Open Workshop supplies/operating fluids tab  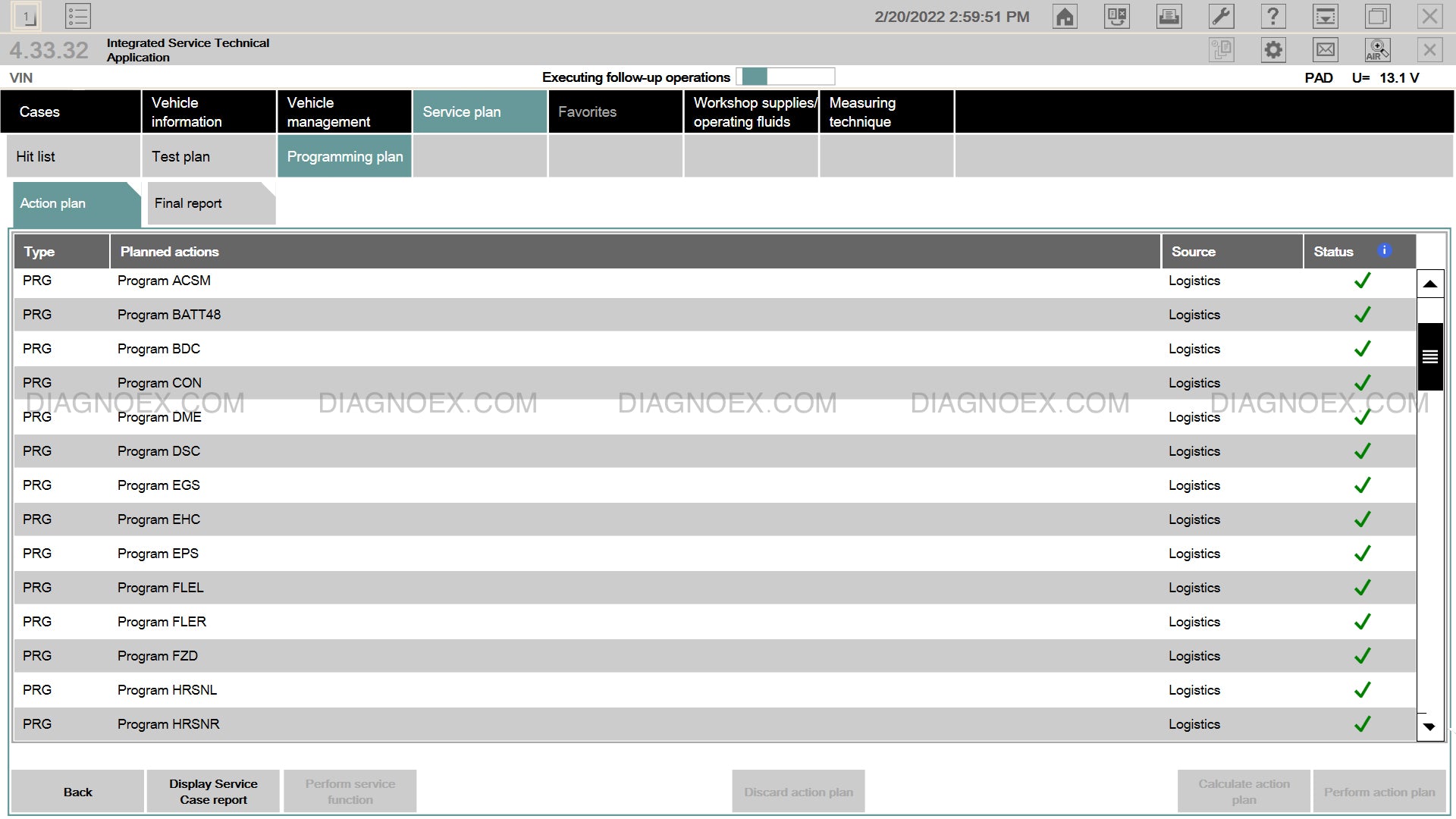point(751,111)
